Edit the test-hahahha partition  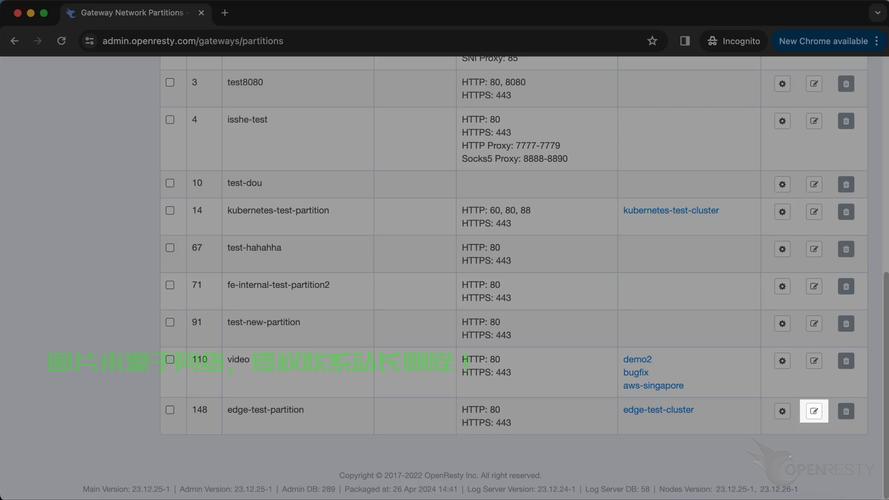coord(814,249)
